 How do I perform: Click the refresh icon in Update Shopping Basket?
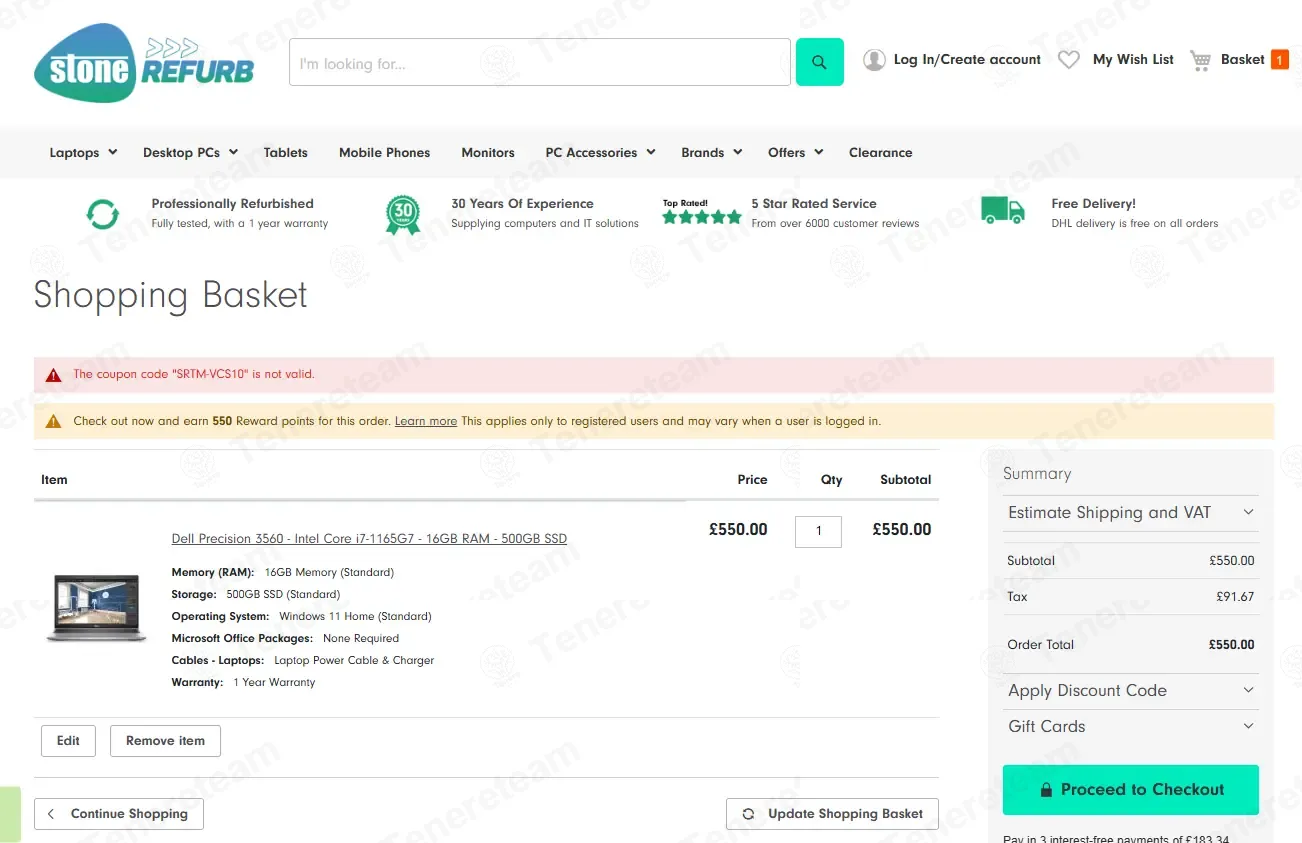click(x=748, y=814)
